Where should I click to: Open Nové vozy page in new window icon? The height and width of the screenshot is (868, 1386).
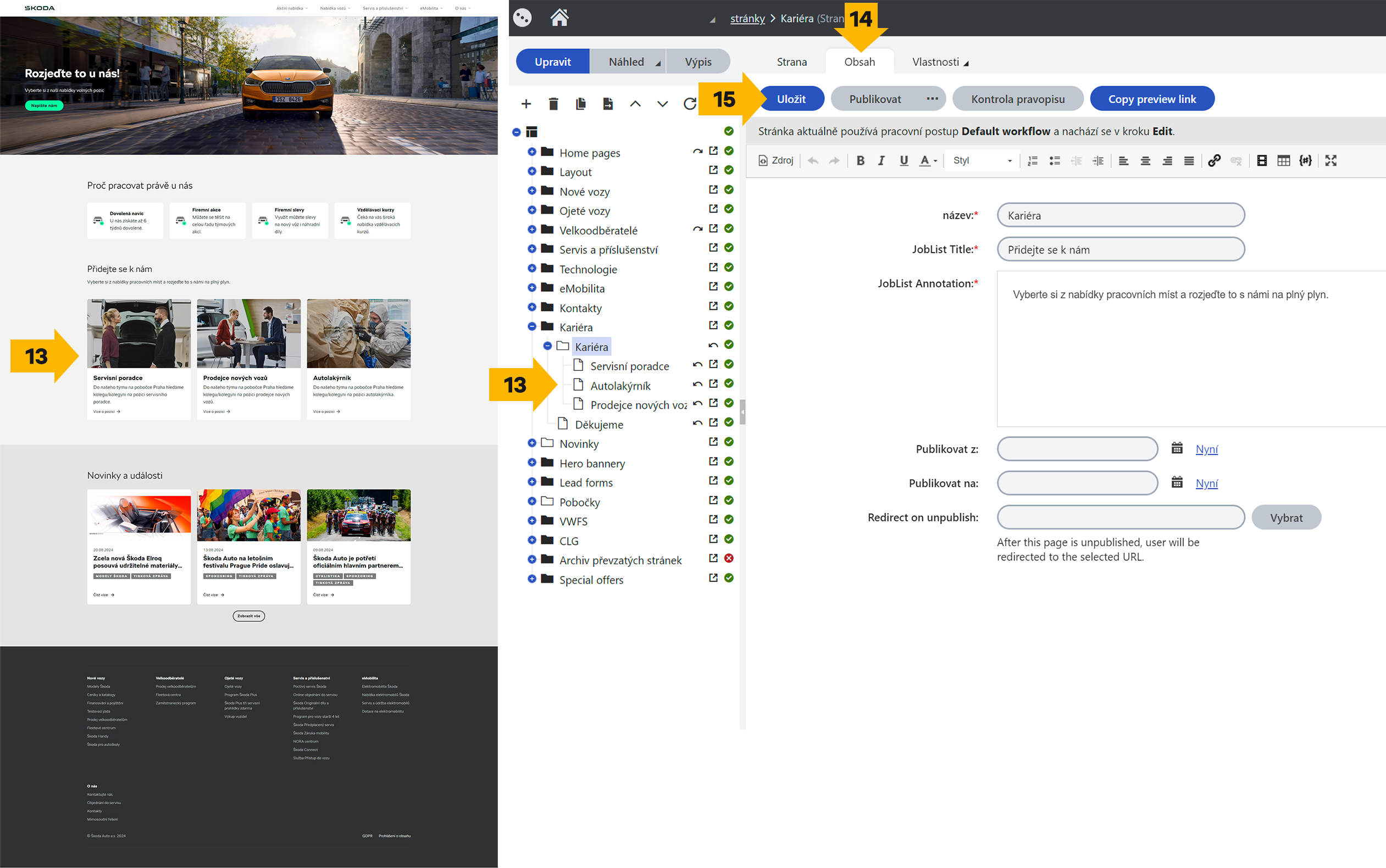click(x=713, y=190)
